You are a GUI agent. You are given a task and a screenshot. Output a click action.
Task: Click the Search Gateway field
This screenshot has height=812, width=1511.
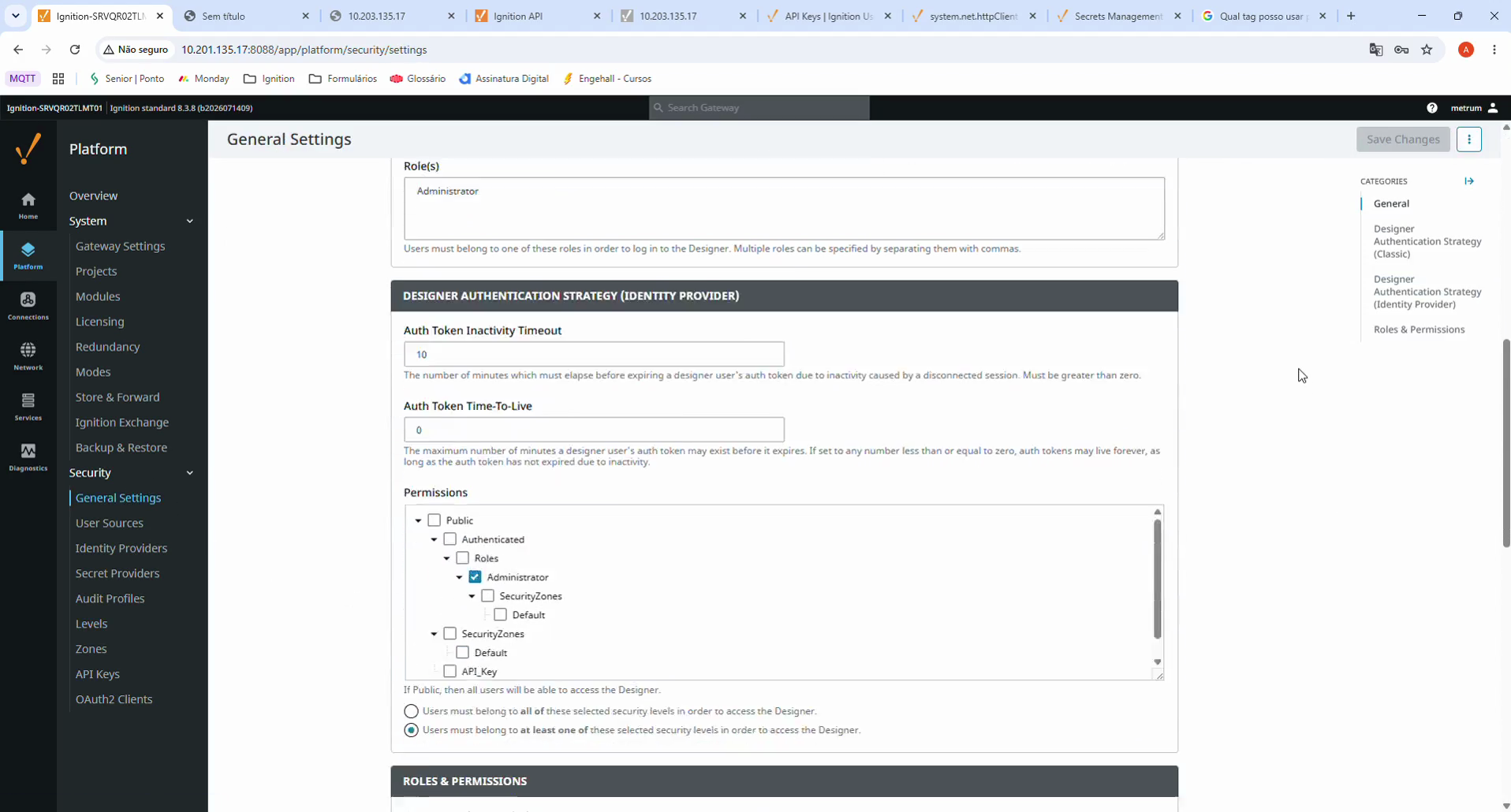pos(759,108)
